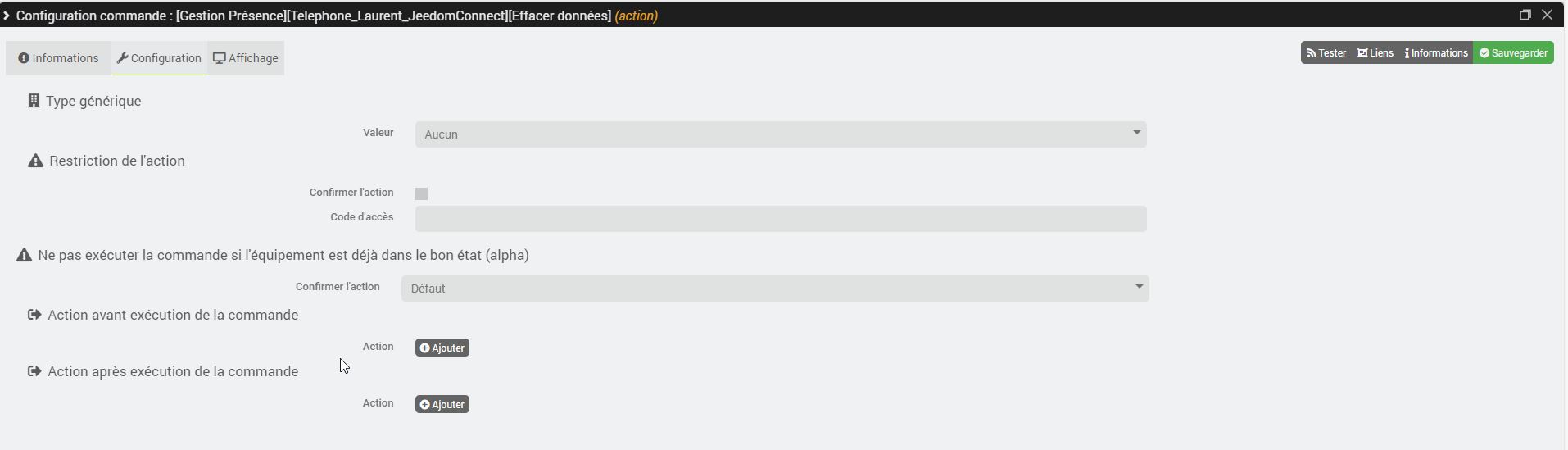Expand the Défaut dropdown
Screen dimensions: 1568x450
point(774,289)
